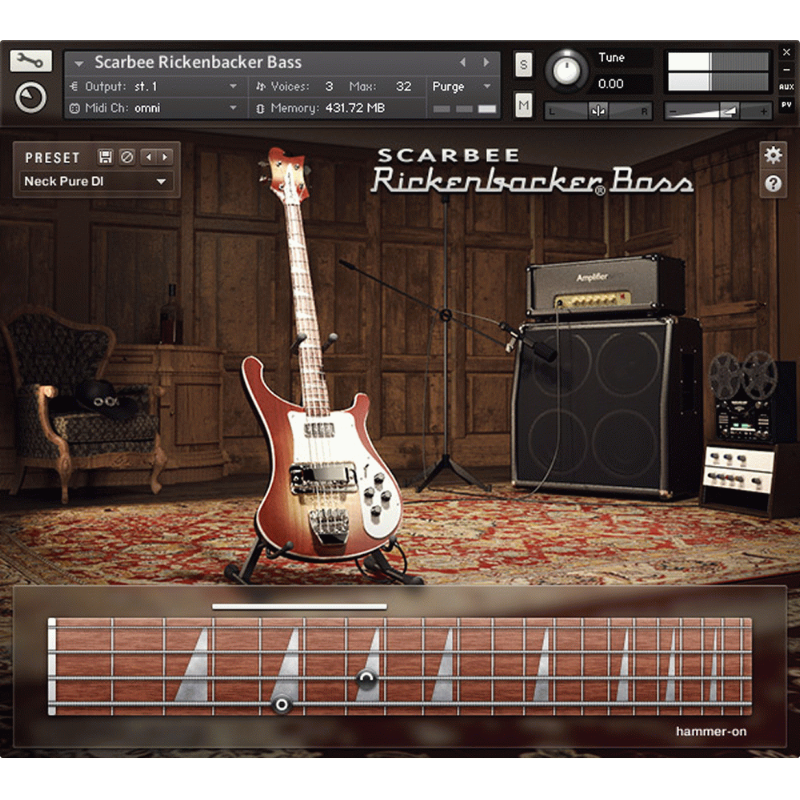Click the Voices count value 3
Viewport: 800px width, 800px height.
pos(329,86)
